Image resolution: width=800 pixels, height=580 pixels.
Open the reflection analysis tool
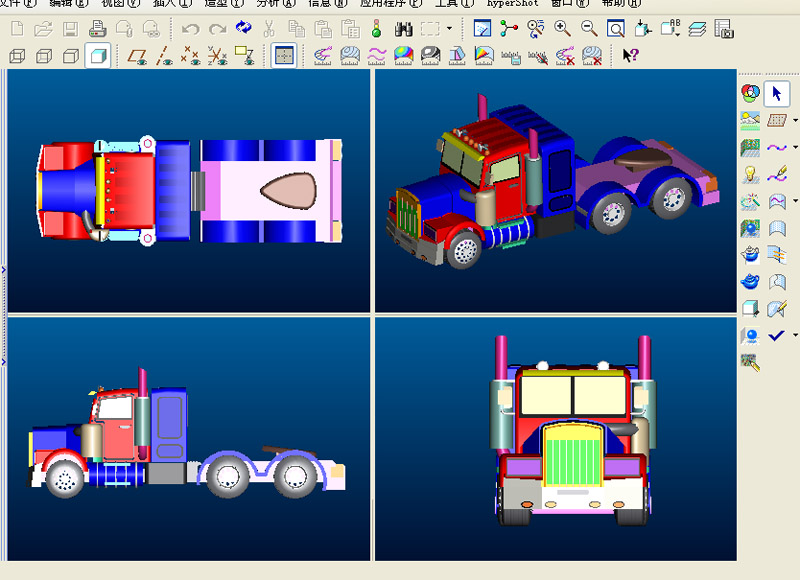pos(431,55)
